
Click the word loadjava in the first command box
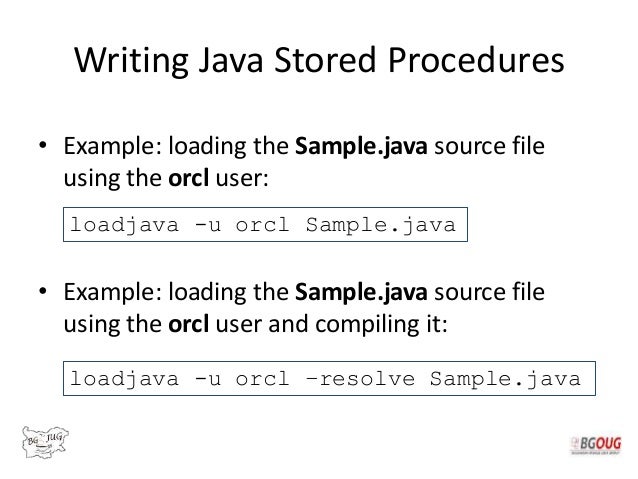[125, 225]
